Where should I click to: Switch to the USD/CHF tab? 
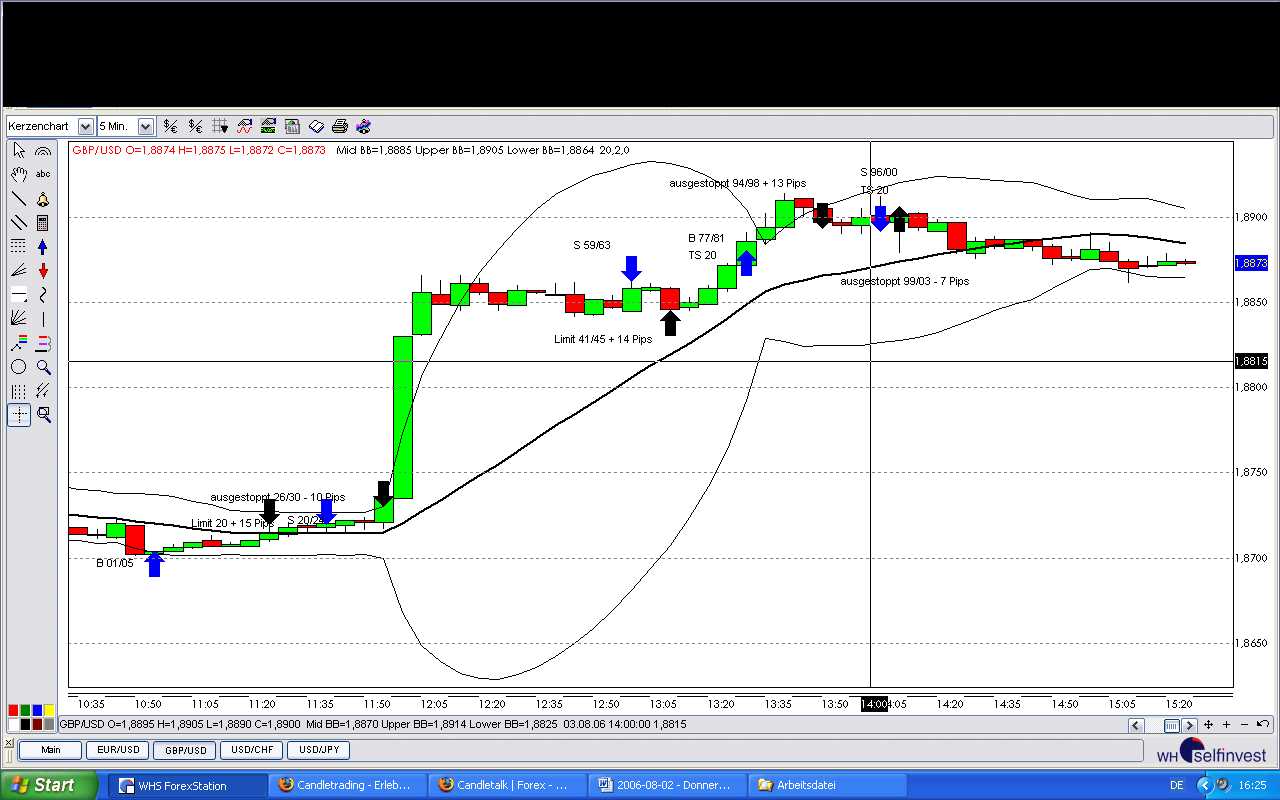click(252, 750)
